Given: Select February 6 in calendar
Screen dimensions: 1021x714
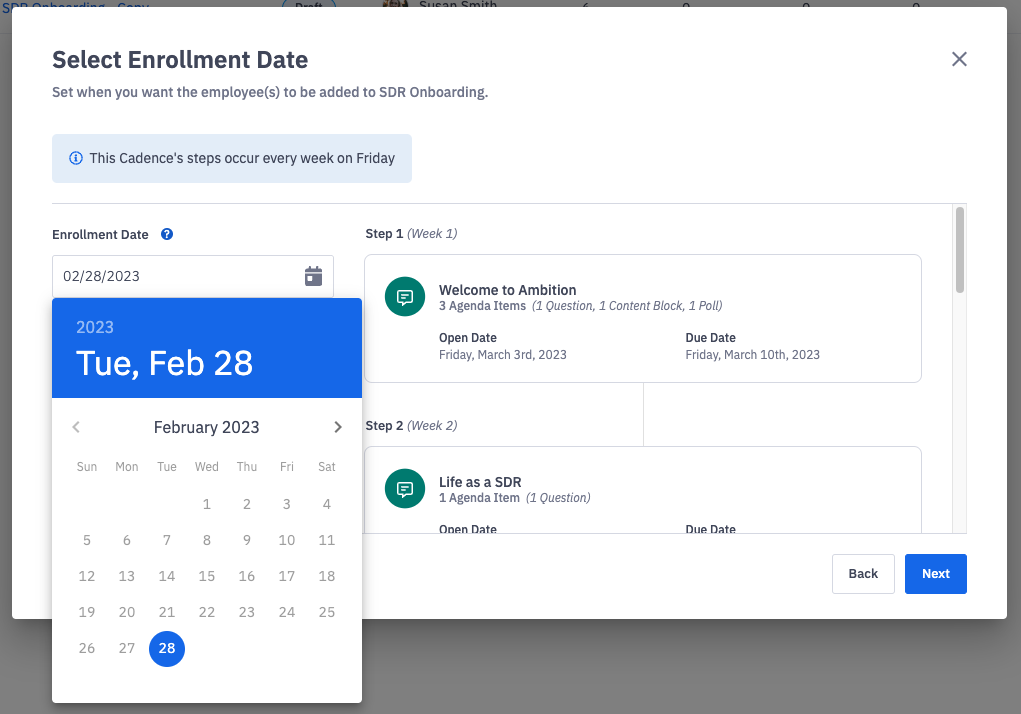Looking at the screenshot, I should coord(127,540).
